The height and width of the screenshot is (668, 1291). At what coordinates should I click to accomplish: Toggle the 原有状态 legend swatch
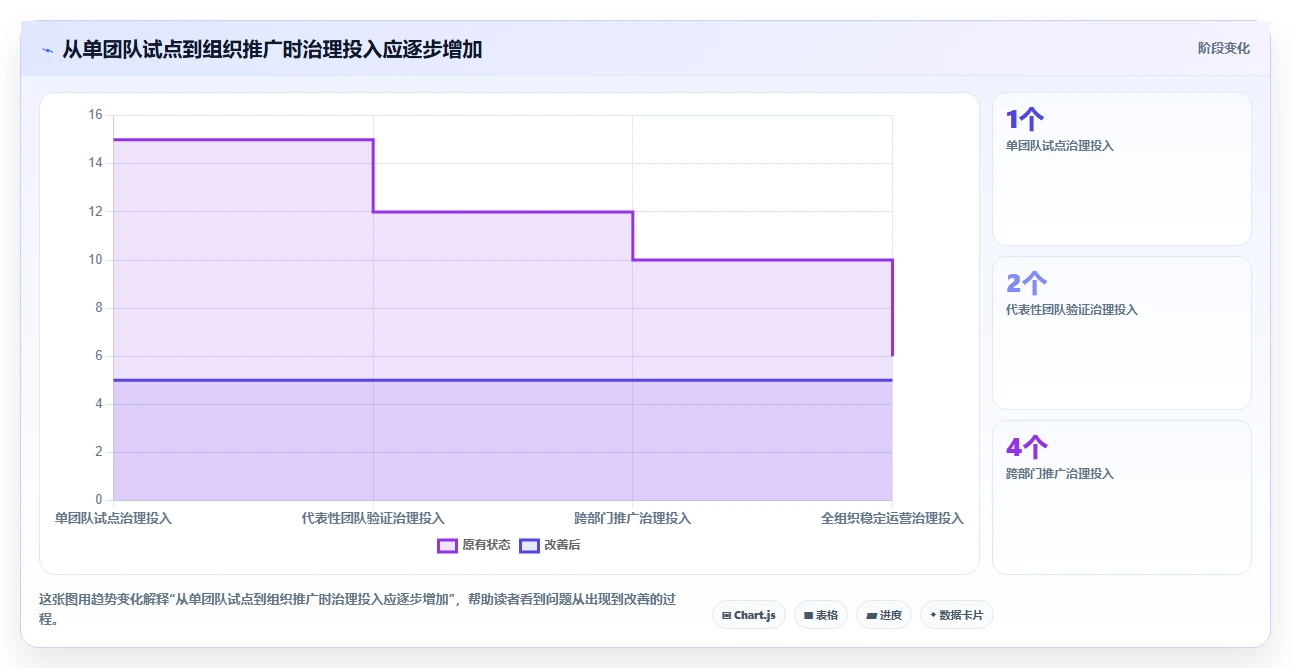tap(447, 545)
